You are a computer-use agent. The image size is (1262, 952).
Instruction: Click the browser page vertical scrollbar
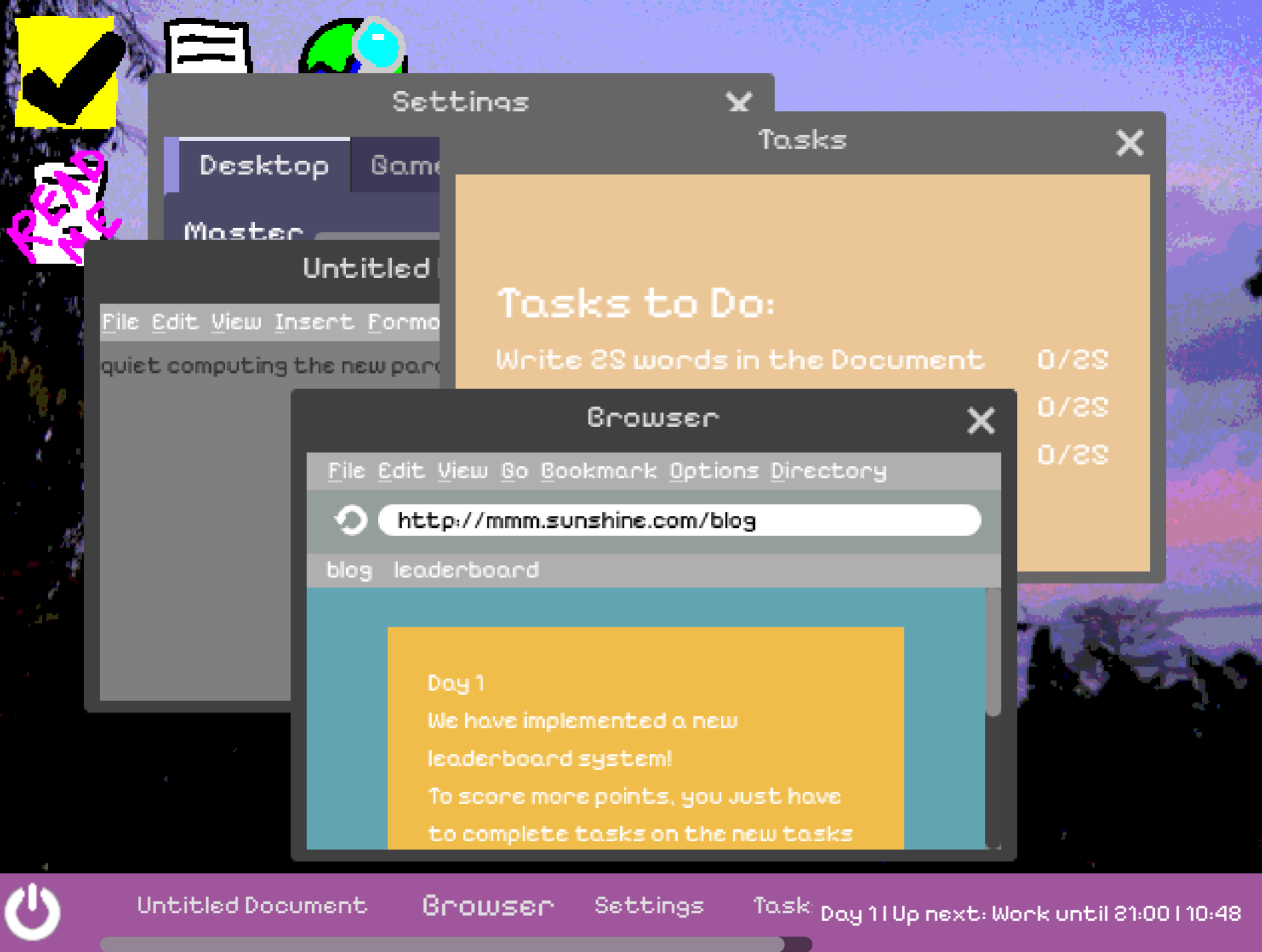click(x=993, y=718)
